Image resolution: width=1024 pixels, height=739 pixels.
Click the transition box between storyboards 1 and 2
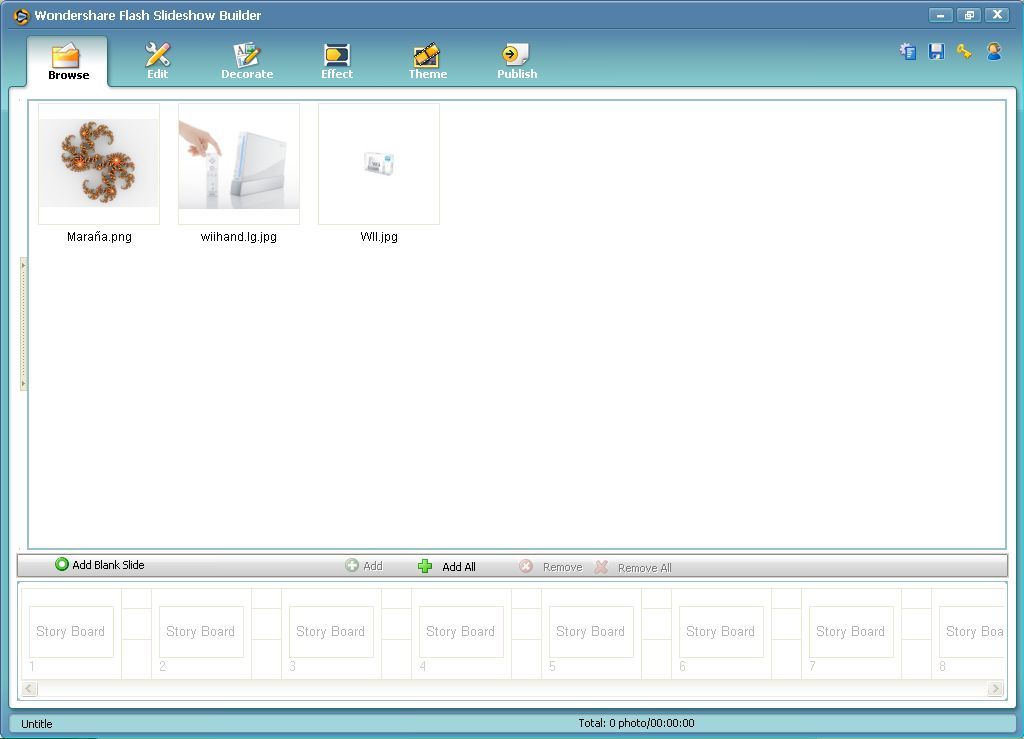coord(136,624)
